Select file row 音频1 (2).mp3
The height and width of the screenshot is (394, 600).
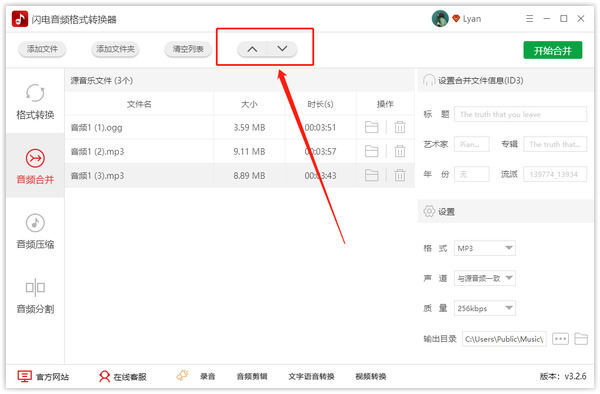(240, 151)
